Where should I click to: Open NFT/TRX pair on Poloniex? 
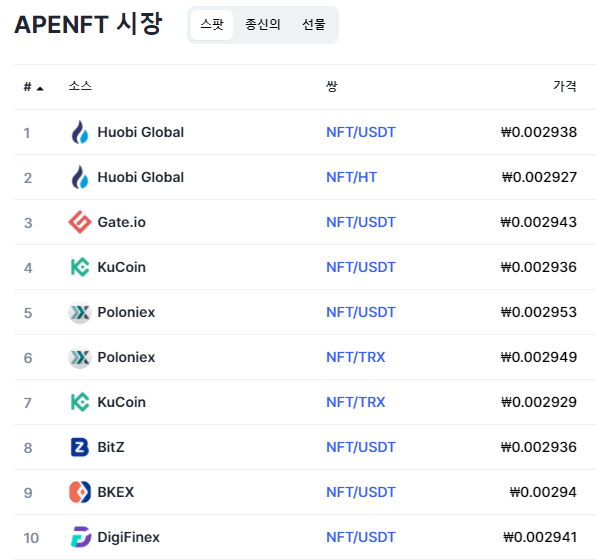tap(356, 357)
